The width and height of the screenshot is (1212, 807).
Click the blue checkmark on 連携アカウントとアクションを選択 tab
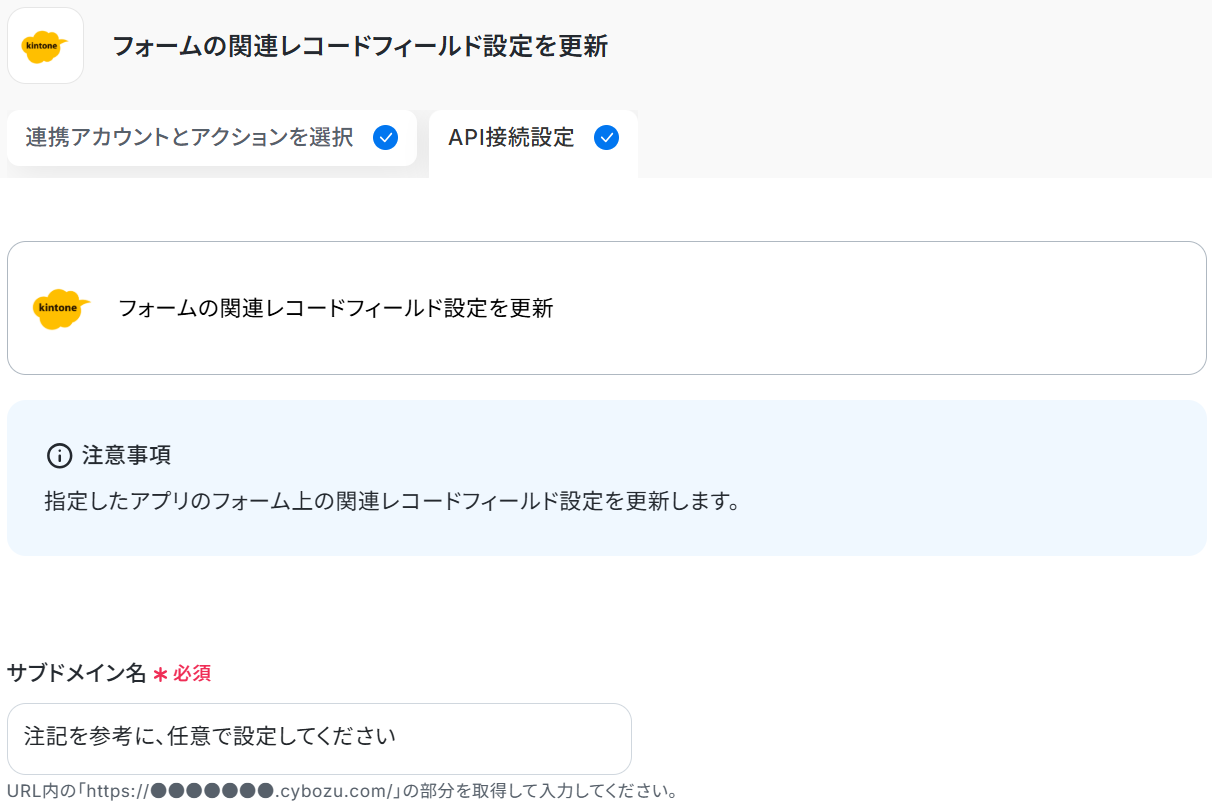(x=385, y=138)
